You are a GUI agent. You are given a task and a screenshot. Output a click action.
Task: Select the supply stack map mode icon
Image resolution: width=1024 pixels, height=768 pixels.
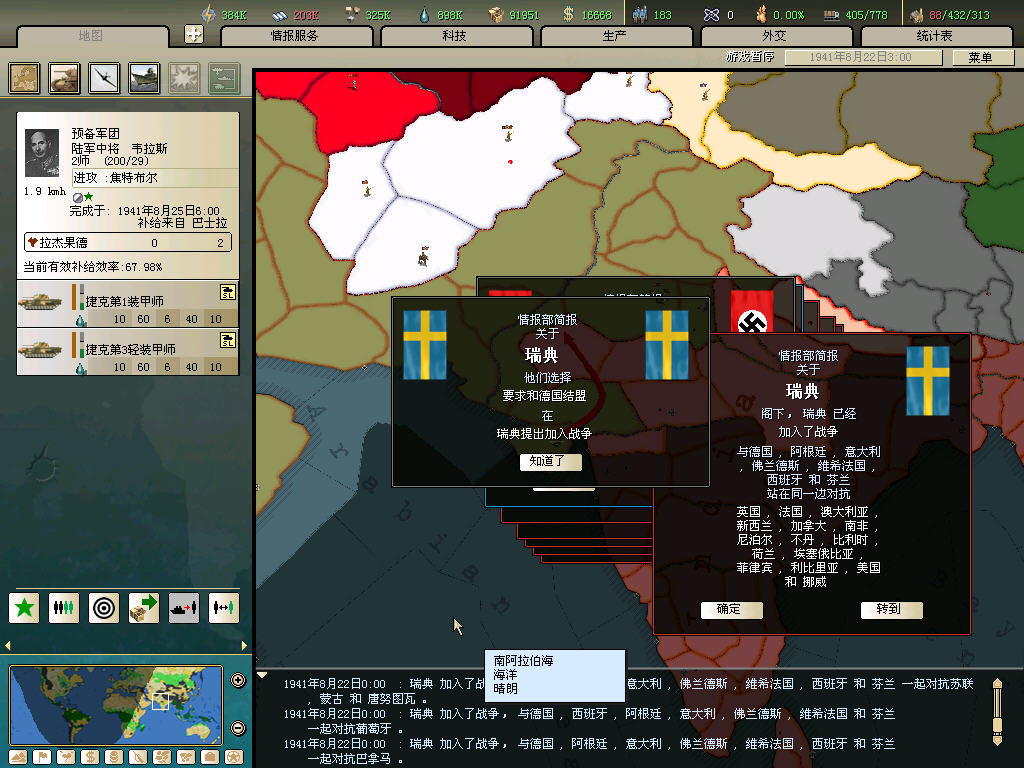click(x=114, y=758)
